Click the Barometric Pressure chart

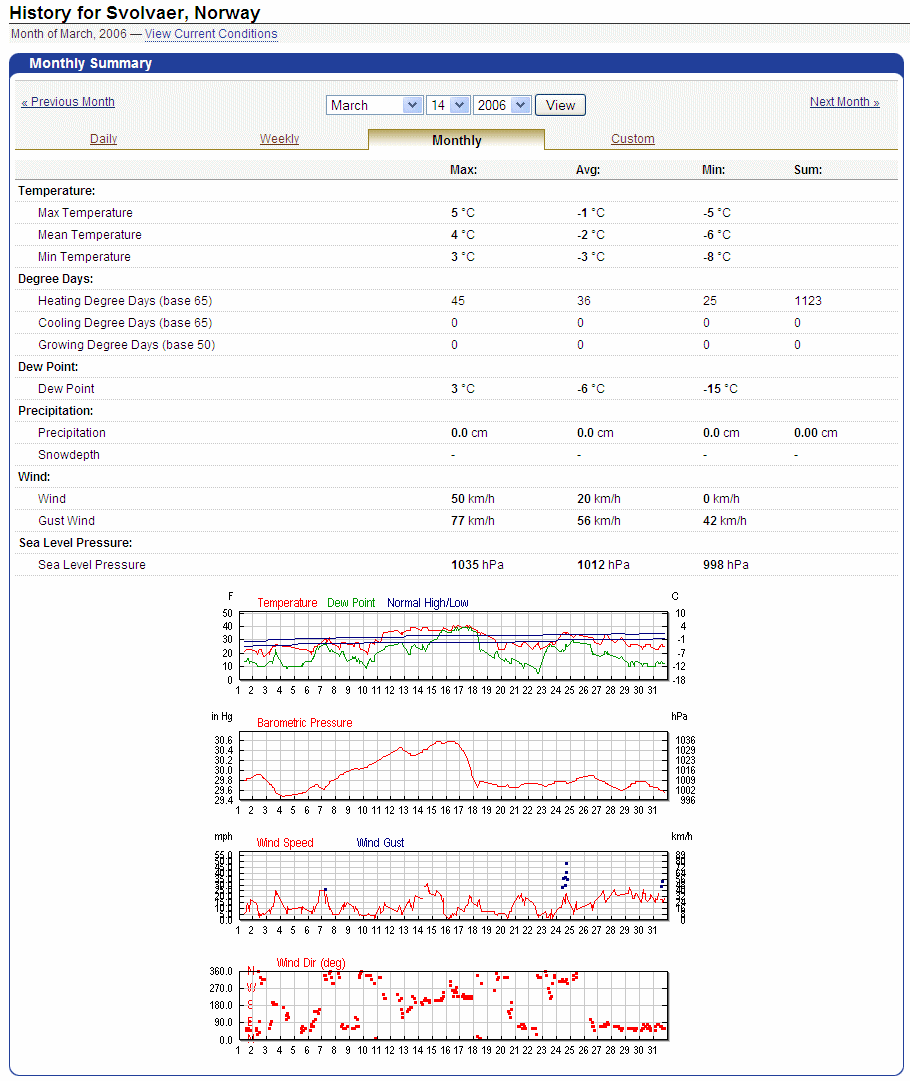click(x=453, y=765)
